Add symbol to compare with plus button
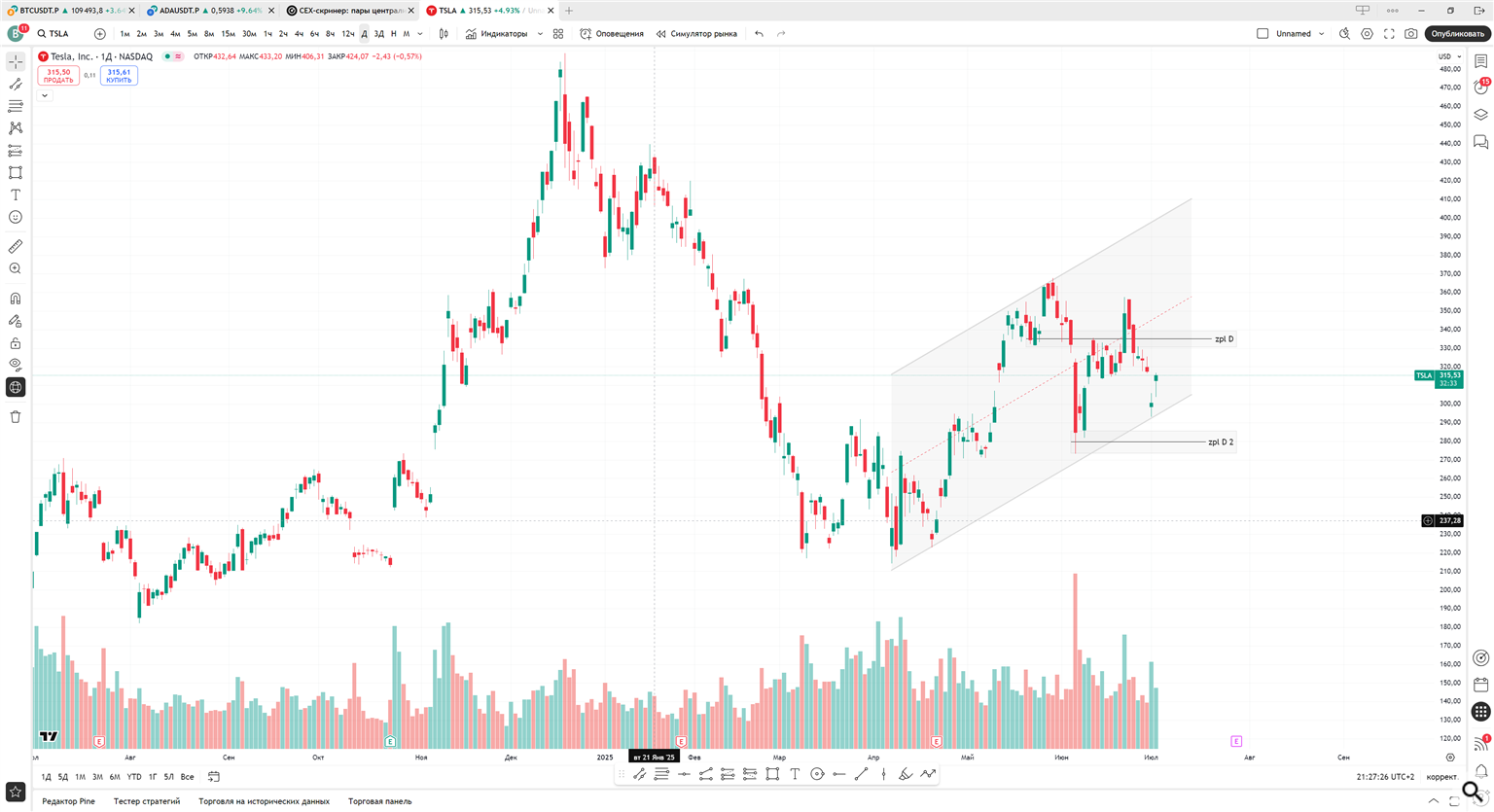The height and width of the screenshot is (812, 1494). [x=99, y=34]
